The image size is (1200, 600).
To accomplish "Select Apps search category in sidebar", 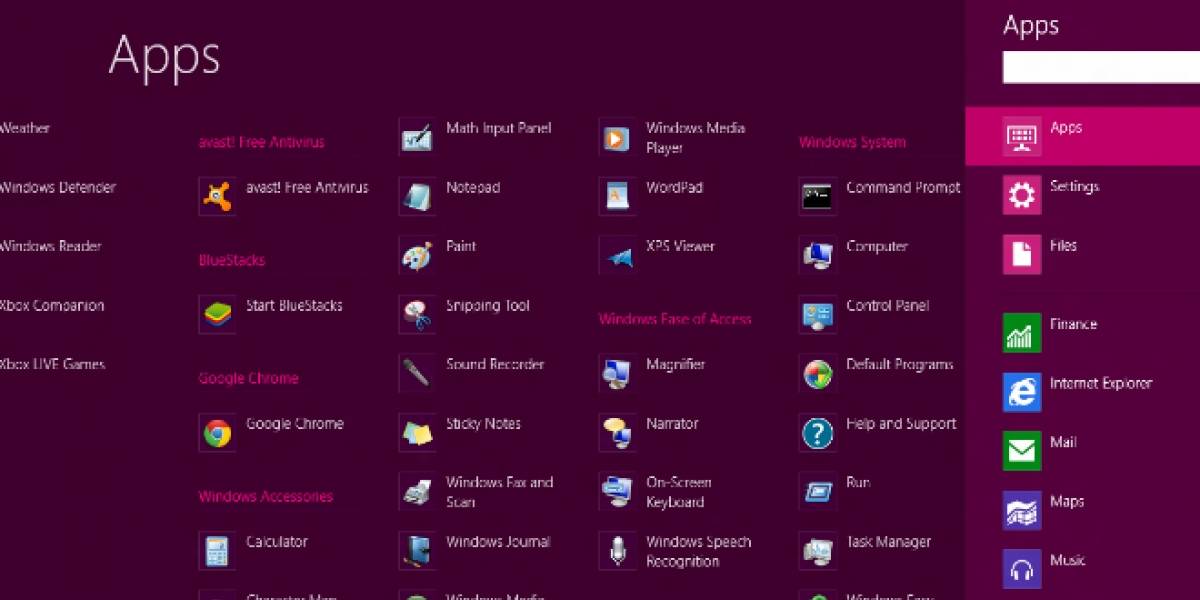I will (1083, 136).
